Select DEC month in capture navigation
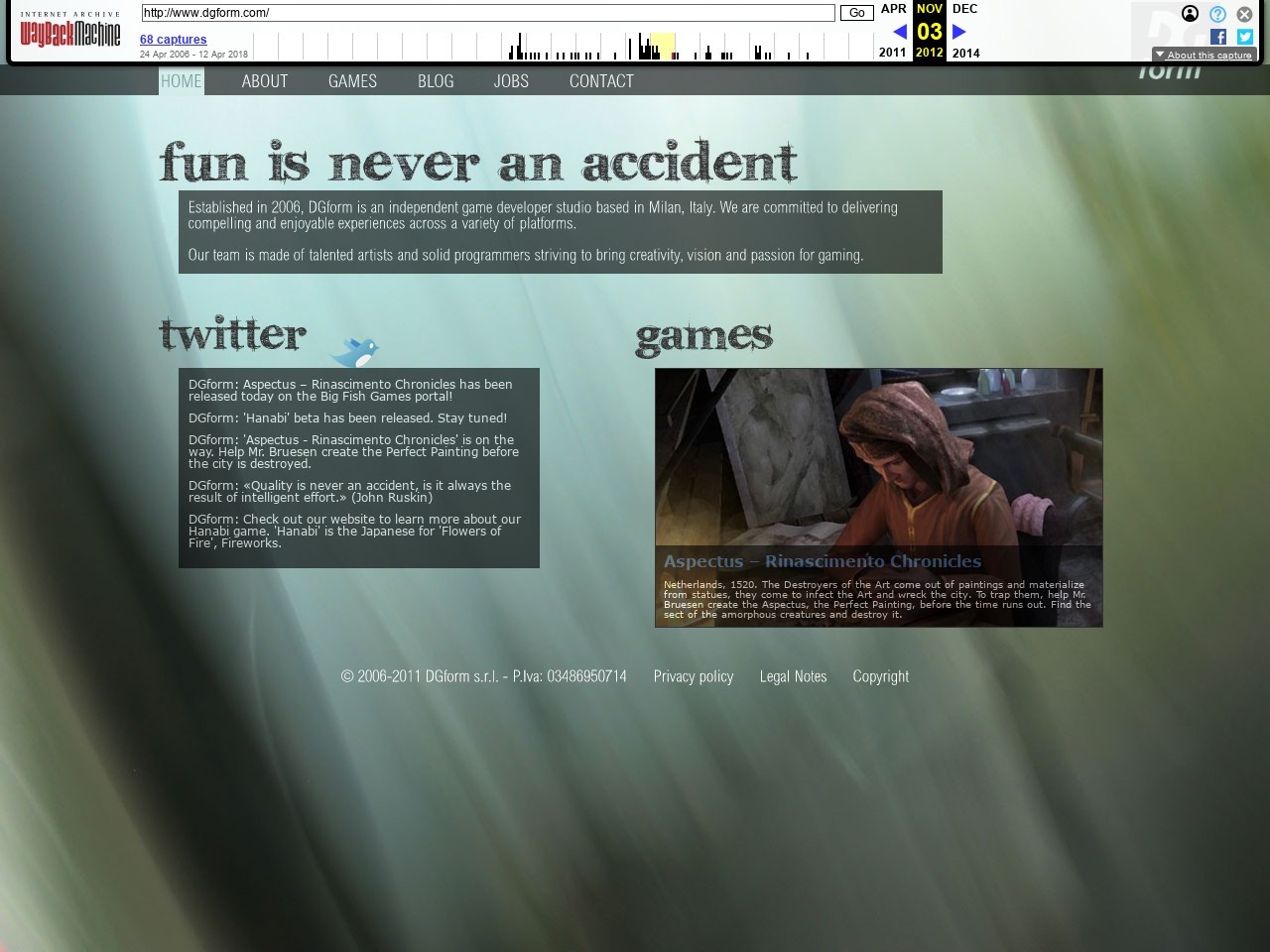This screenshot has width=1270, height=952. pyautogui.click(x=964, y=9)
